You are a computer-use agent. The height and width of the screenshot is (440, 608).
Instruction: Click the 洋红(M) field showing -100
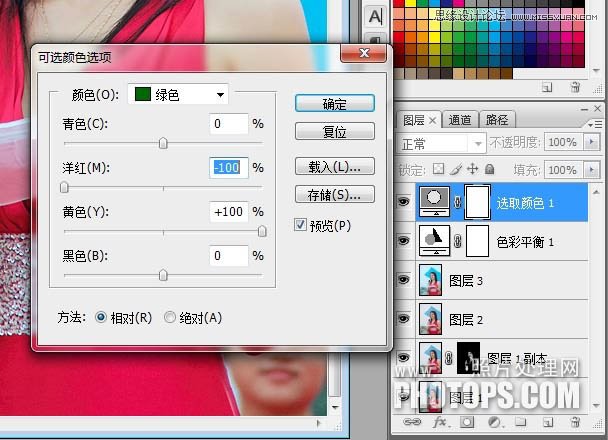229,167
